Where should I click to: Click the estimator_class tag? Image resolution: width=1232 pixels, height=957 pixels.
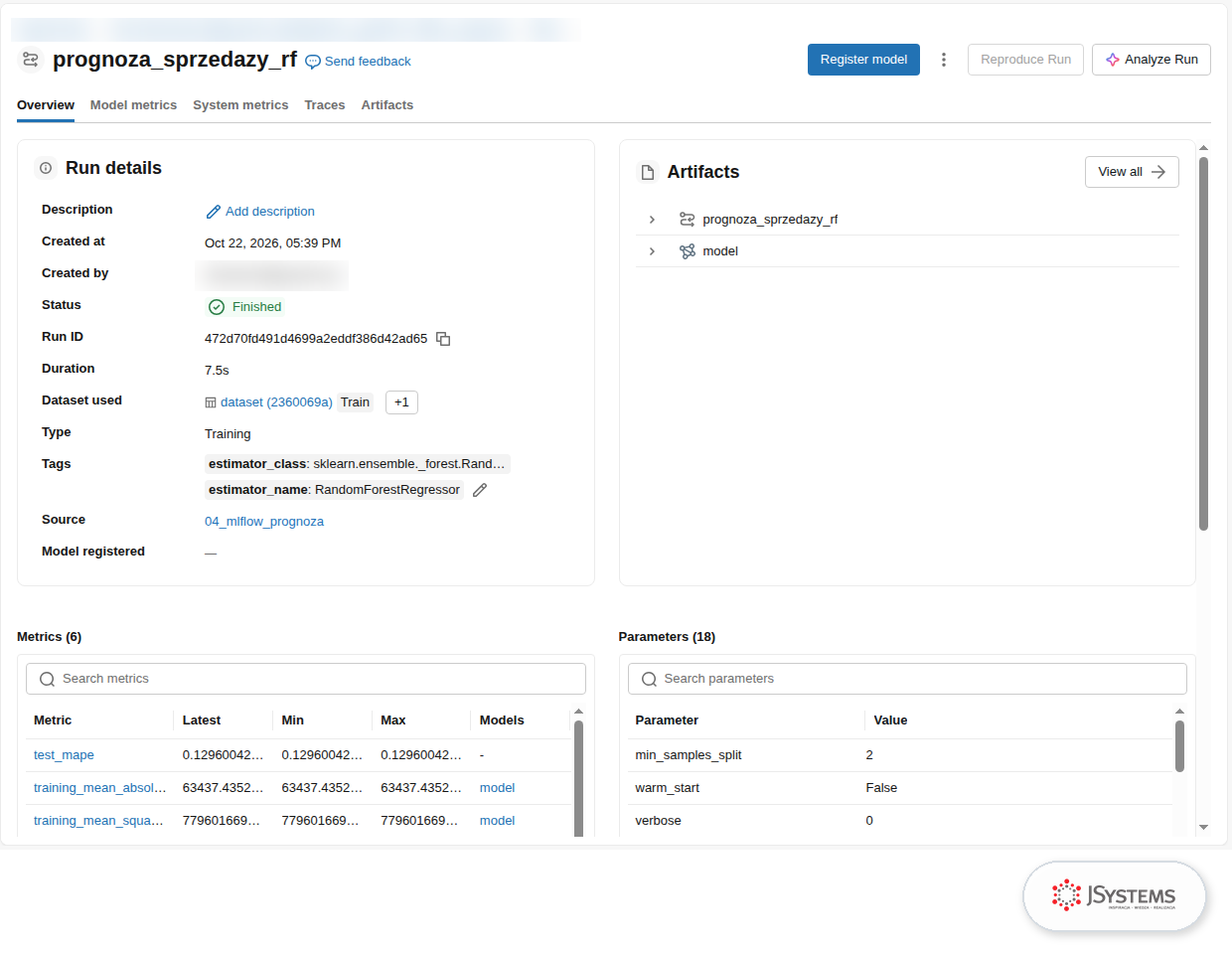[x=357, y=464]
